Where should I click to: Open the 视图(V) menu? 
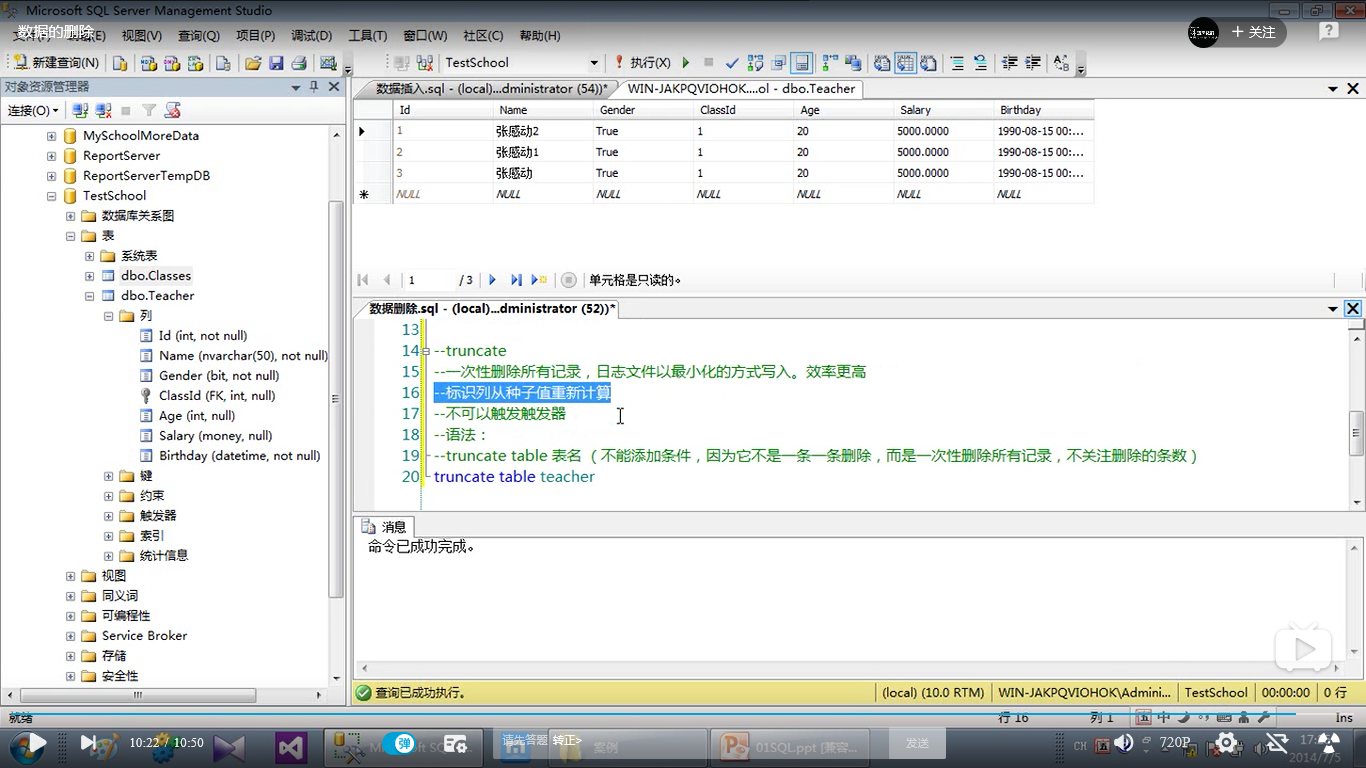[x=141, y=36]
